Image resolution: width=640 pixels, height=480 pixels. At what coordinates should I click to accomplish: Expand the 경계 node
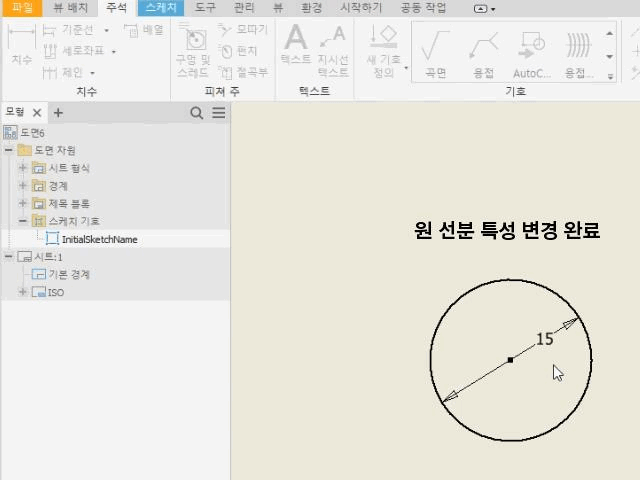(x=22, y=185)
